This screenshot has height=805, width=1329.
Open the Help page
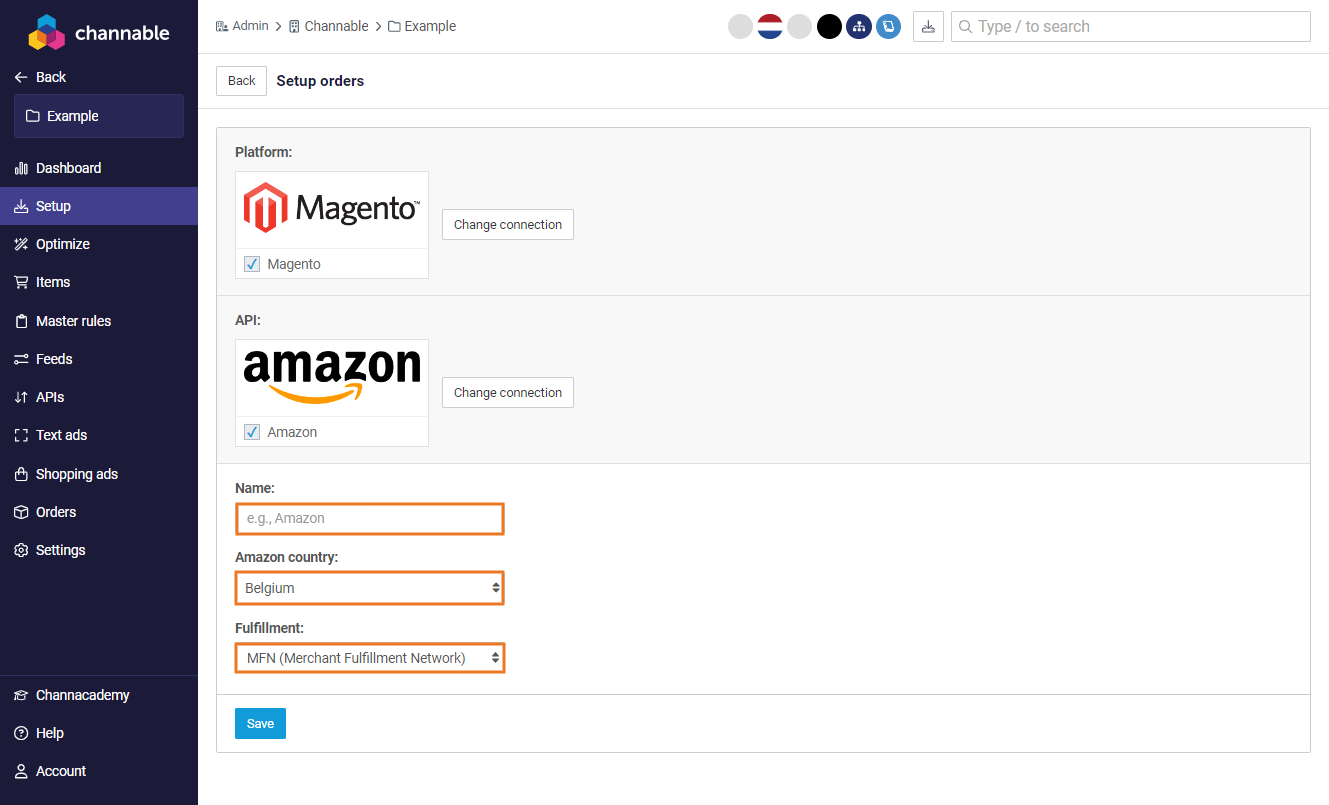point(99,733)
